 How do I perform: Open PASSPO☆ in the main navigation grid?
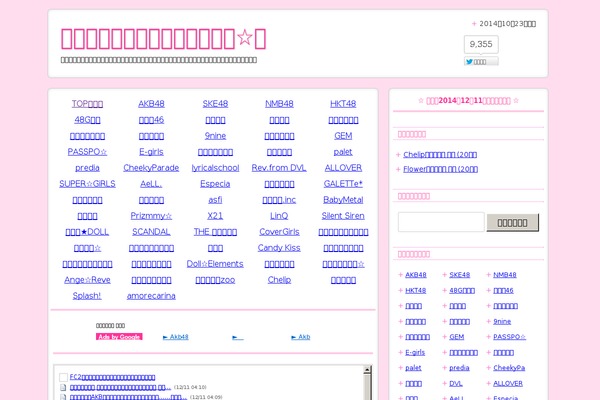coord(87,152)
